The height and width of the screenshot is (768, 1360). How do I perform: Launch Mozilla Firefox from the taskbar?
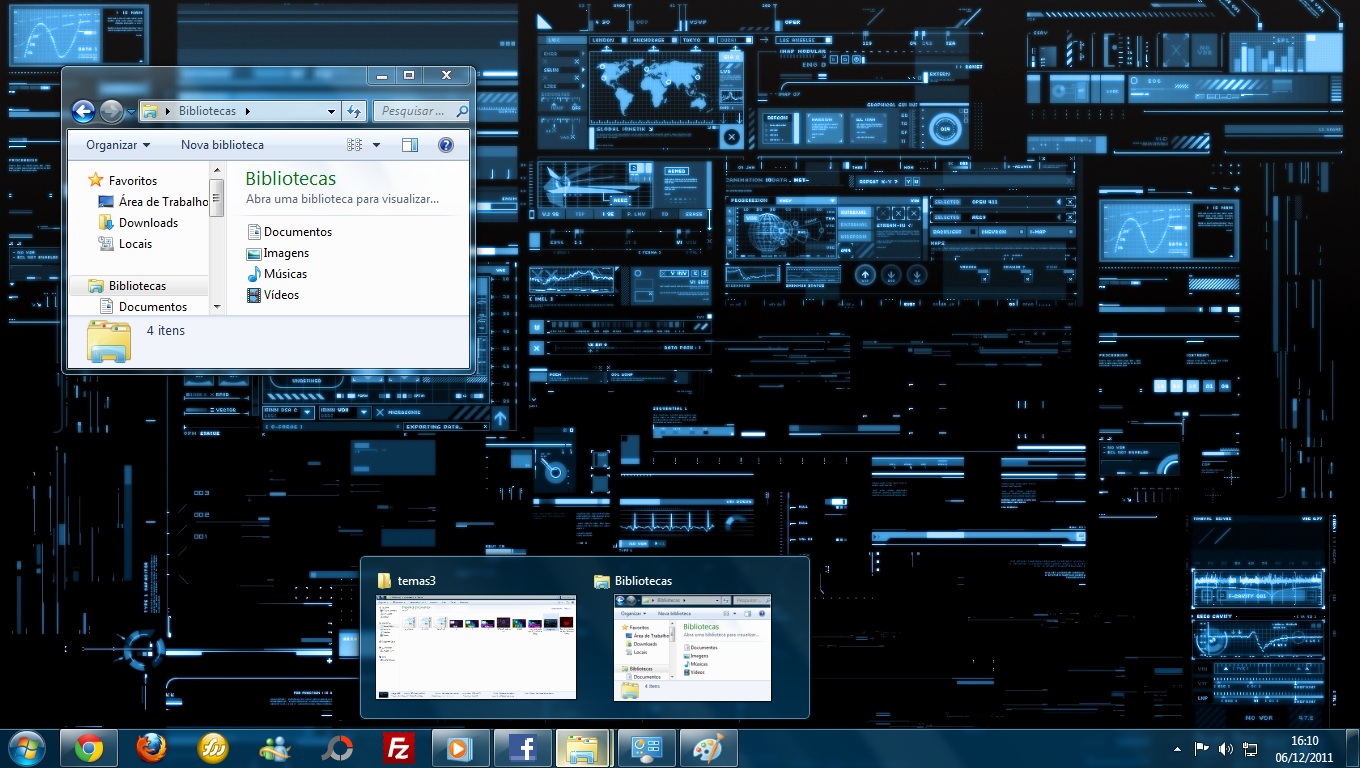pyautogui.click(x=152, y=747)
